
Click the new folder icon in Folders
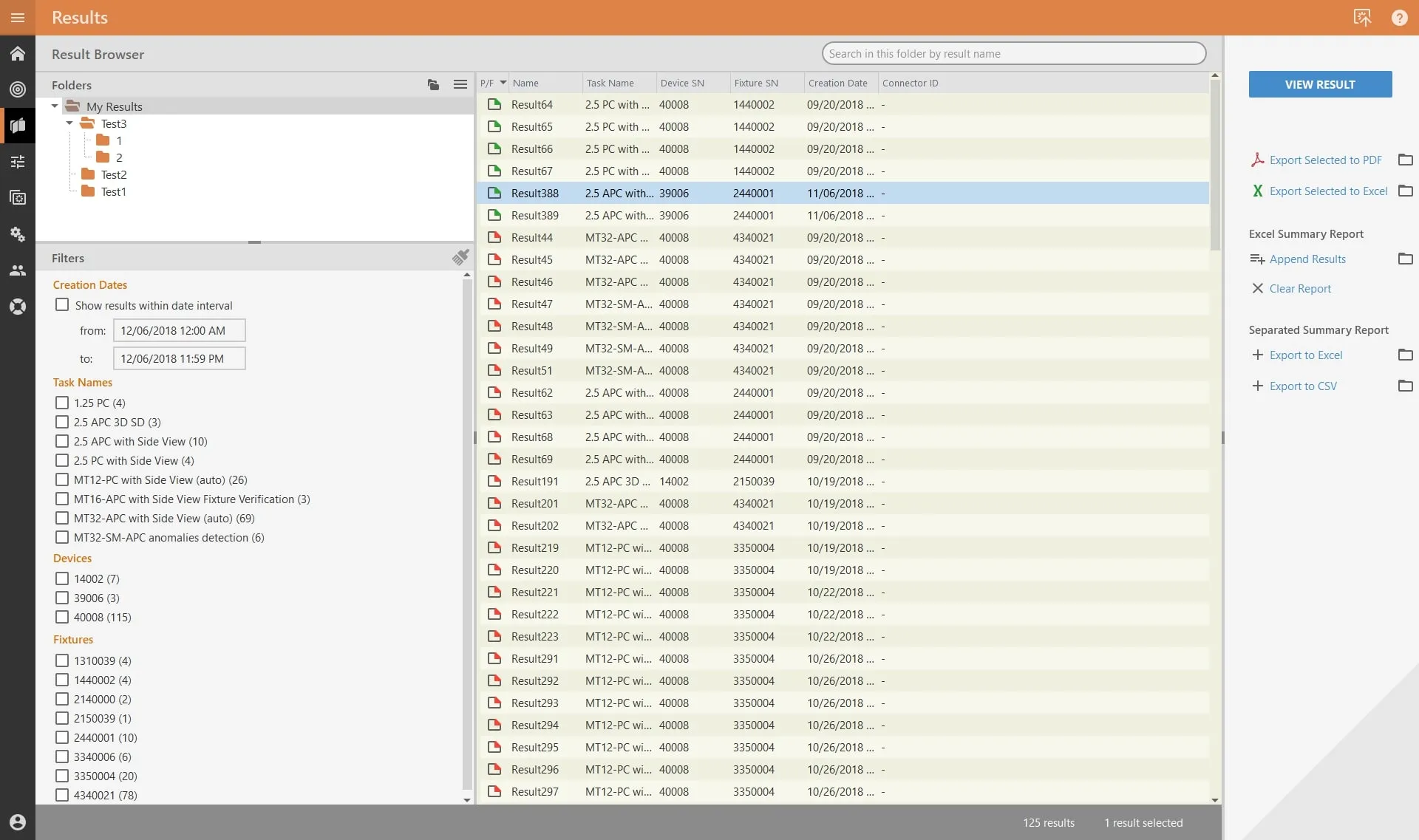pyautogui.click(x=433, y=85)
